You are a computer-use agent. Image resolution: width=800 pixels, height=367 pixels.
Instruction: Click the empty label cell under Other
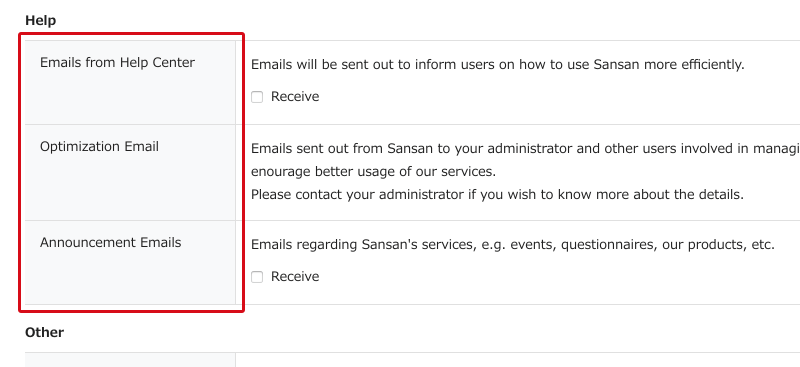coord(130,360)
